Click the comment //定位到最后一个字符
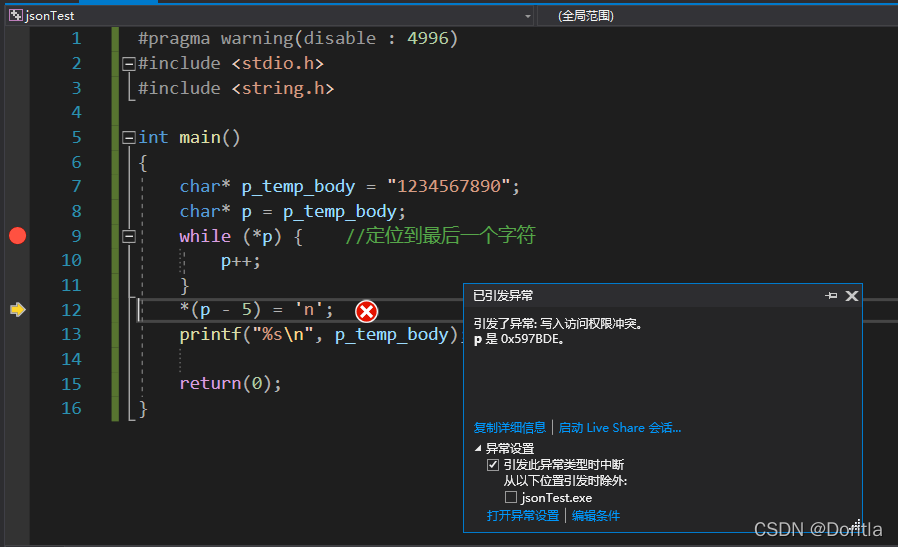This screenshot has width=898, height=547. (x=440, y=235)
